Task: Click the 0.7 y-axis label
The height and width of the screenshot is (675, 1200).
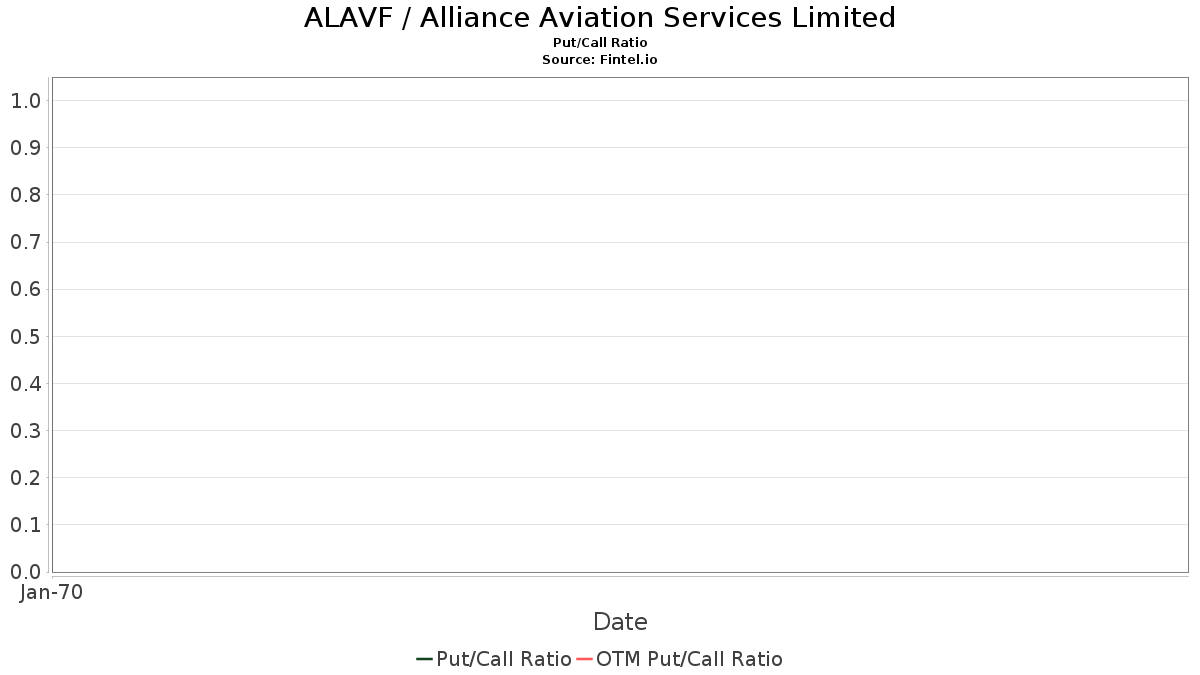Action: pyautogui.click(x=25, y=242)
